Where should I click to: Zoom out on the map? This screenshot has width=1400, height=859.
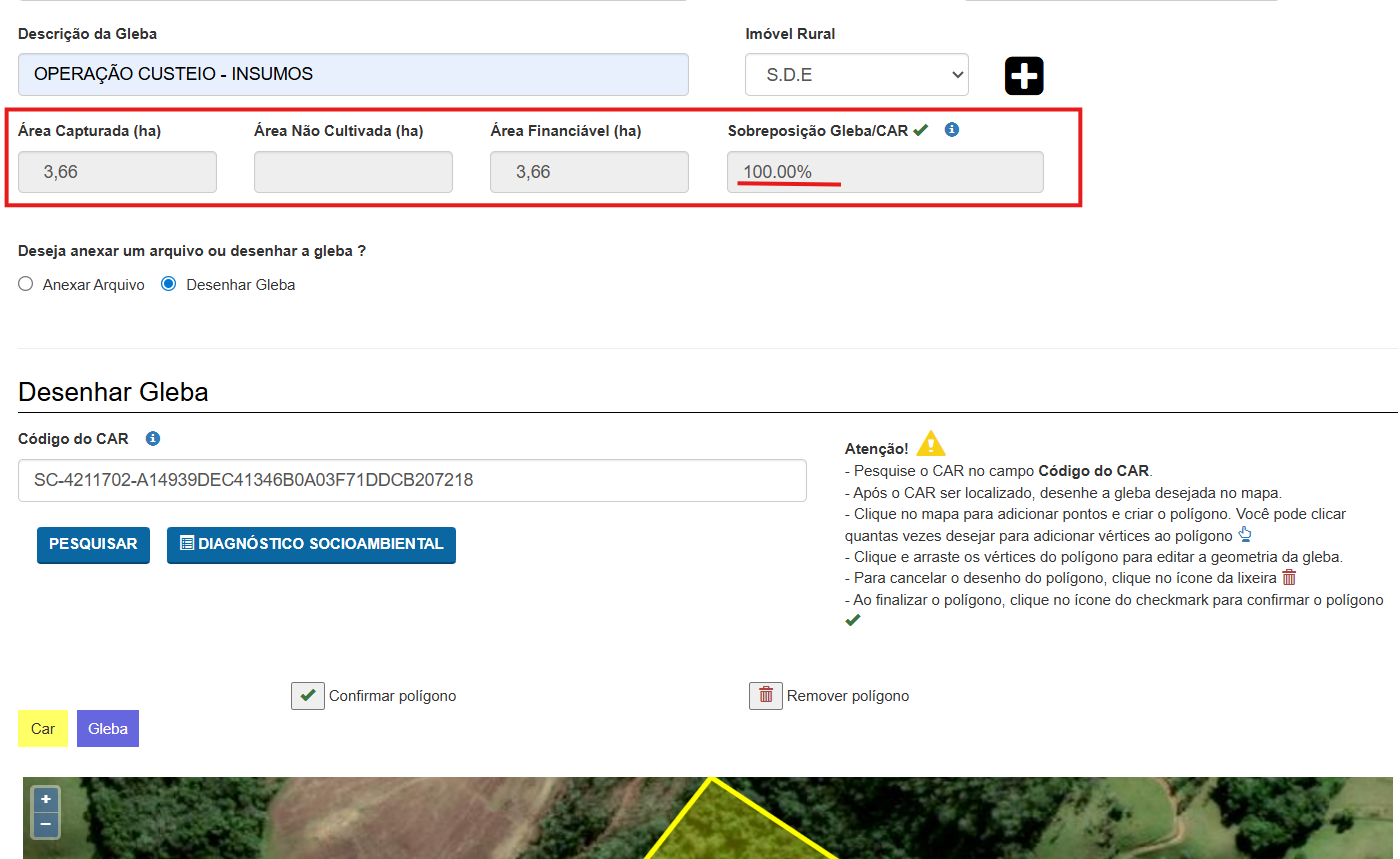[x=46, y=825]
